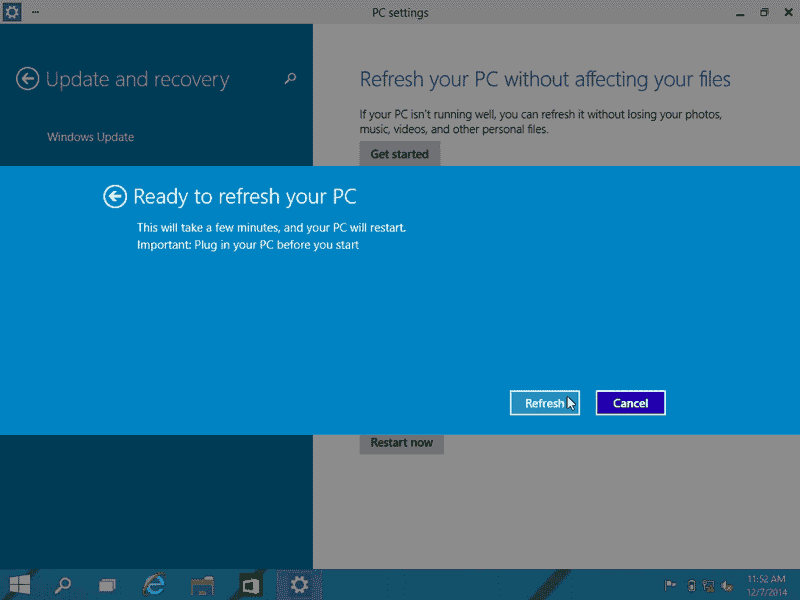Screen dimensions: 800x600
Task: Open the Action Center flag icon
Action: 672,585
